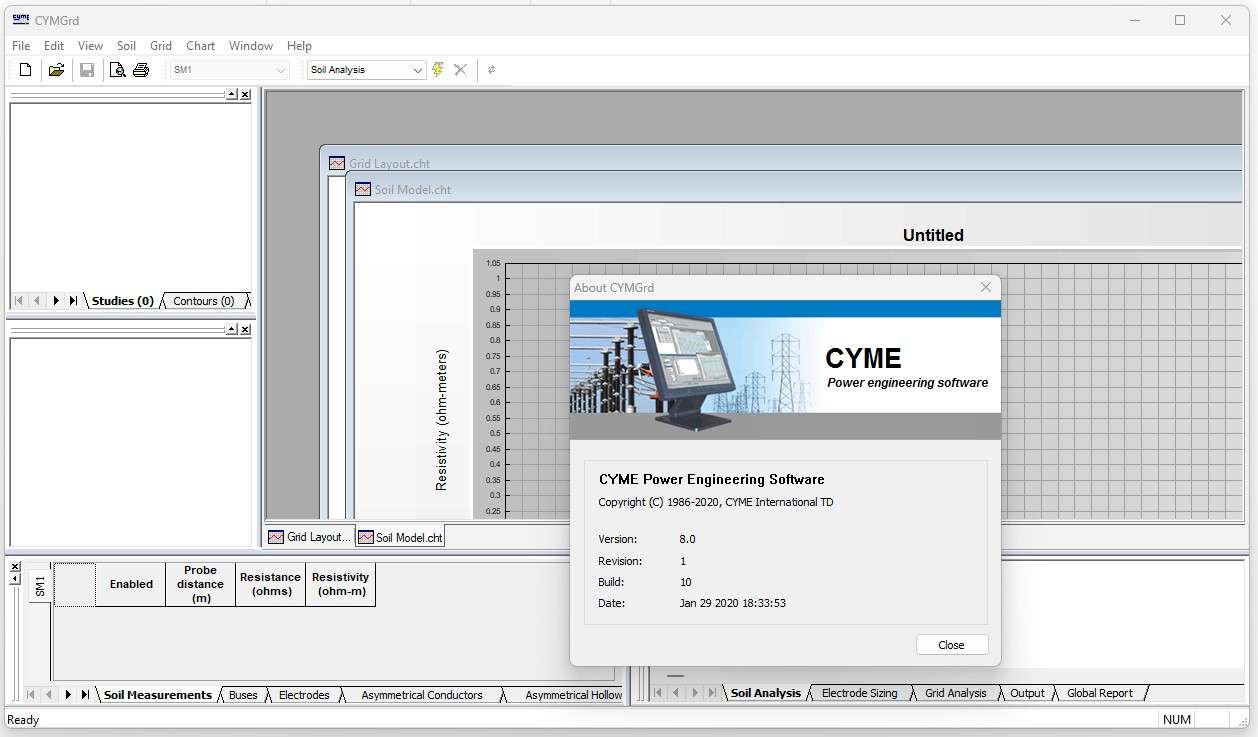
Task: Open the Help menu
Action: [x=299, y=45]
